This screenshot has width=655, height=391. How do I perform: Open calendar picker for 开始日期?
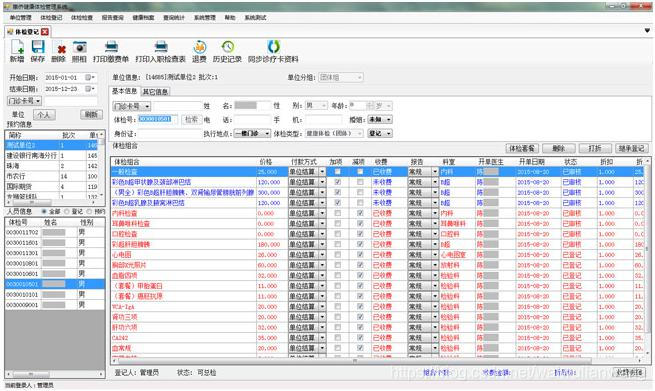(89, 78)
